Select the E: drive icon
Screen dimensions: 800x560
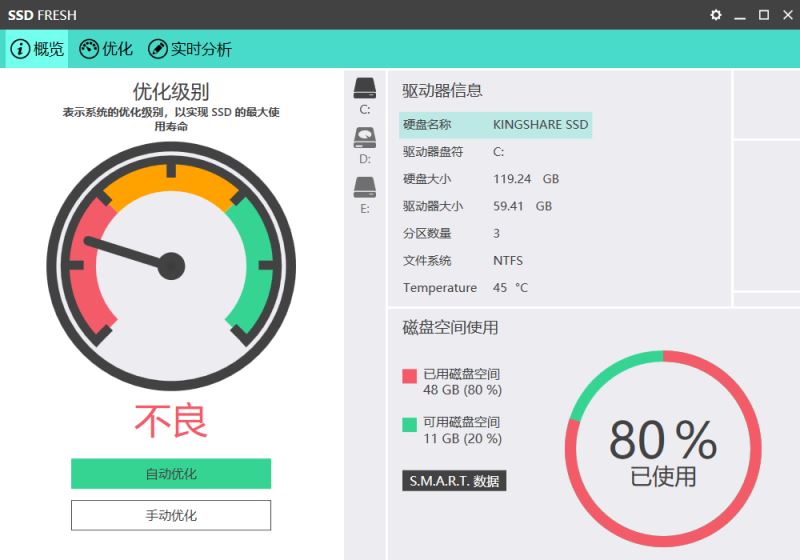(x=365, y=187)
